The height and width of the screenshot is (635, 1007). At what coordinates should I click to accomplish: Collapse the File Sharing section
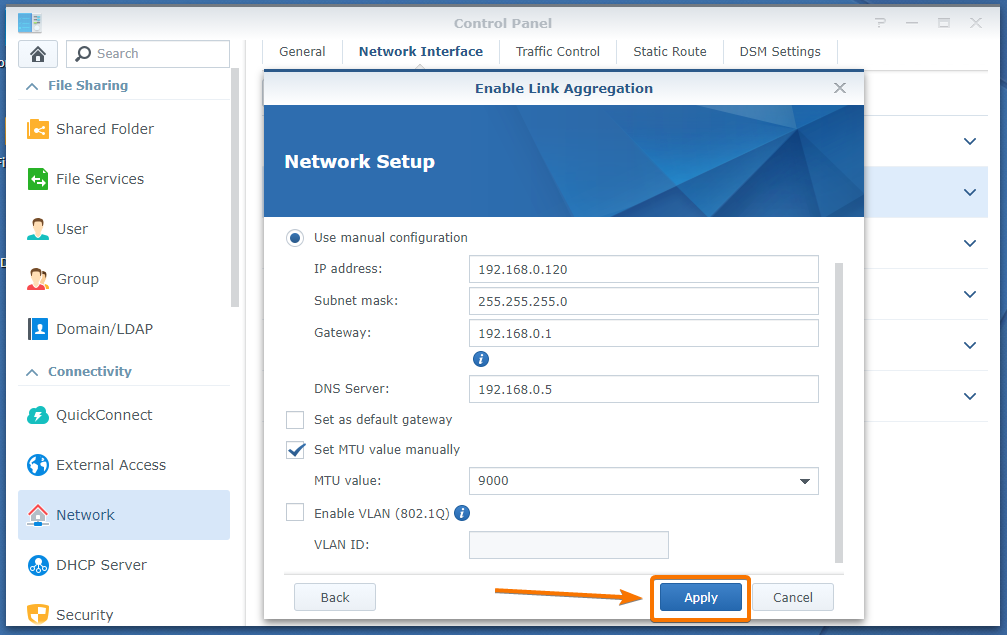pyautogui.click(x=32, y=86)
